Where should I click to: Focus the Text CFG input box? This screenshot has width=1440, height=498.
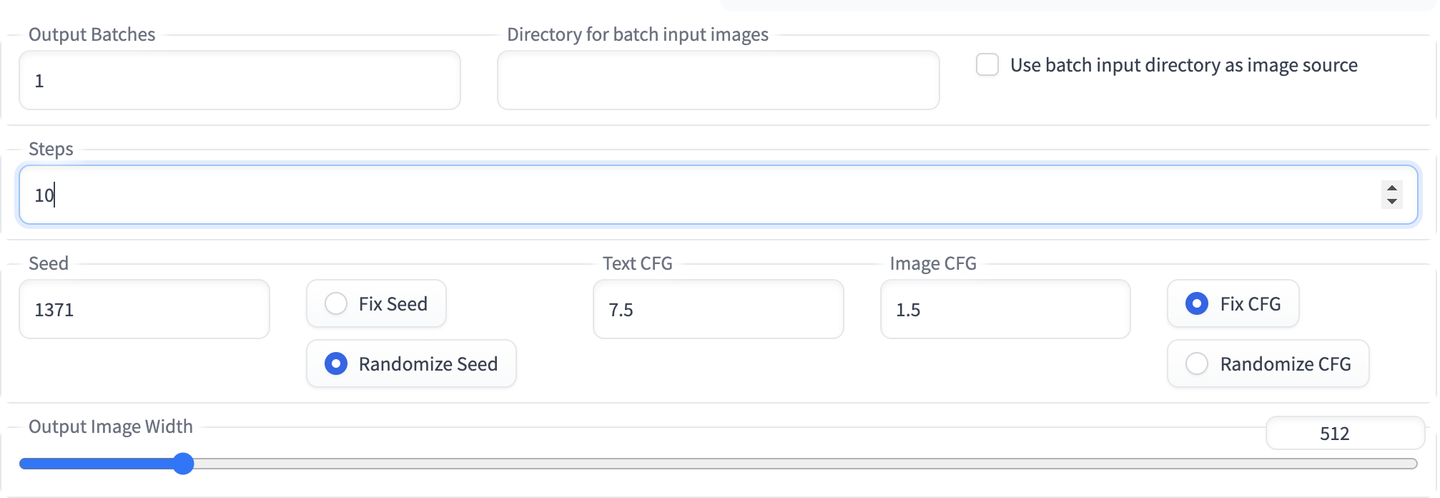[717, 310]
